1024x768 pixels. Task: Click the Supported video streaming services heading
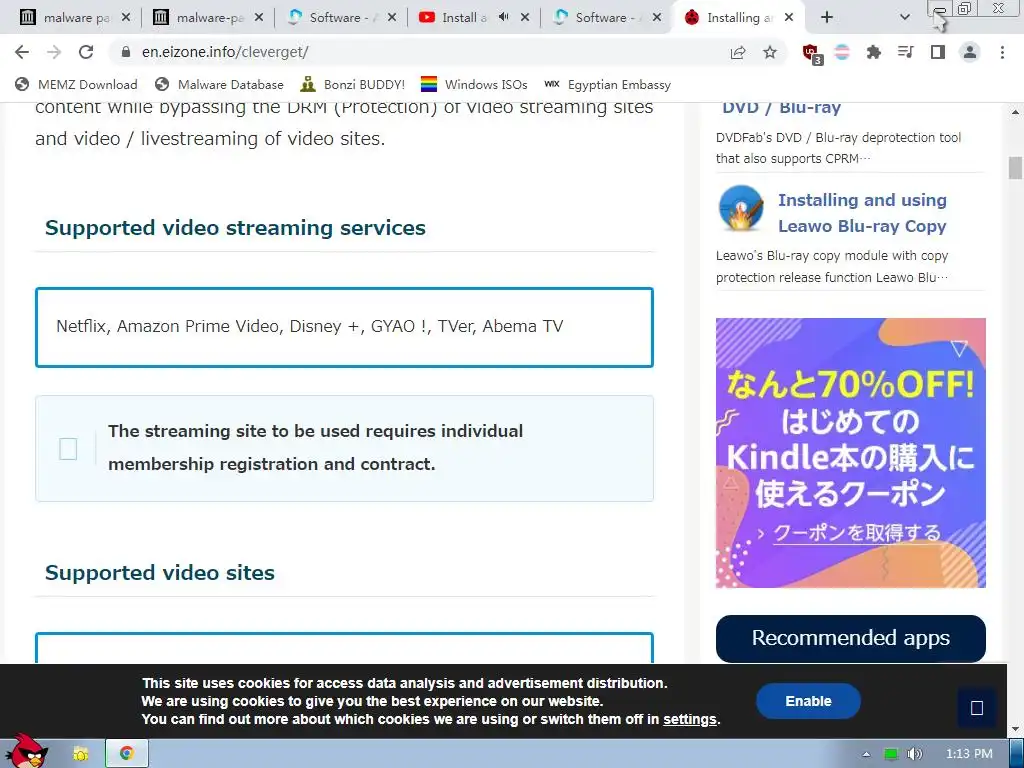point(235,227)
